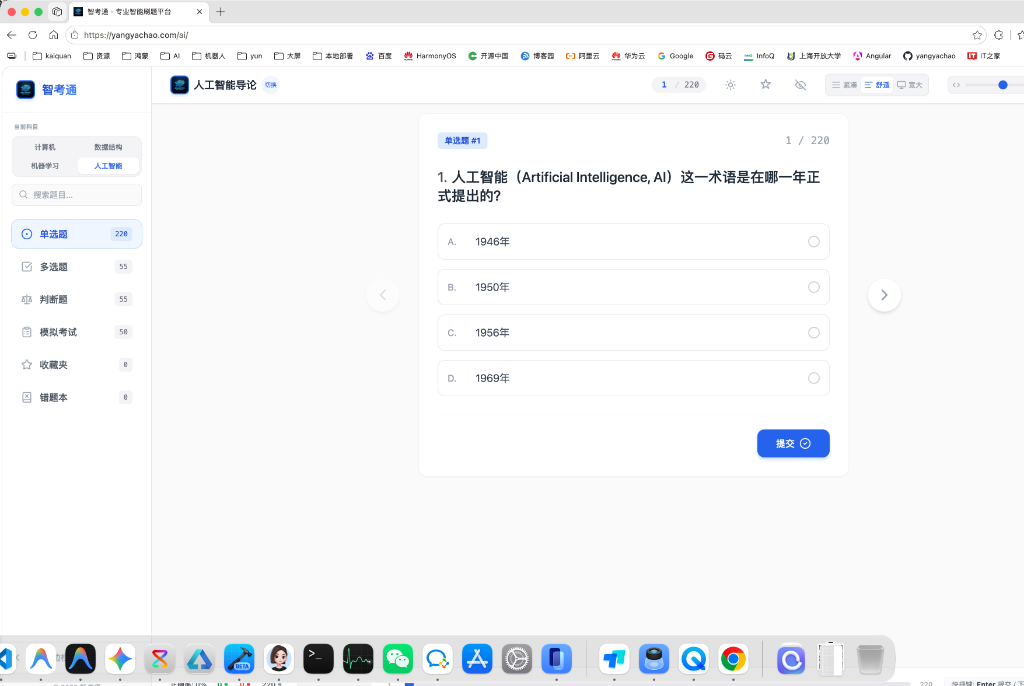Open the HarmonyOS bookmark

[x=430, y=56]
